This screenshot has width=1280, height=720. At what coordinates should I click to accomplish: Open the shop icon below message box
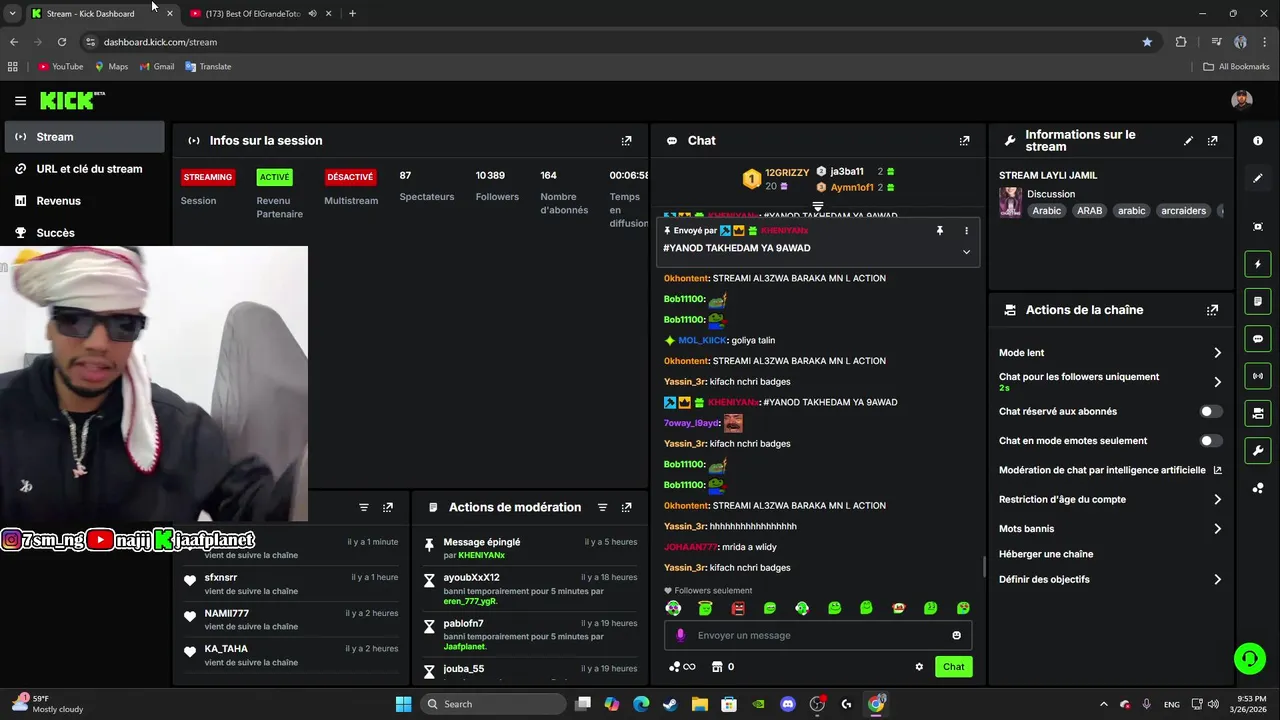[716, 667]
